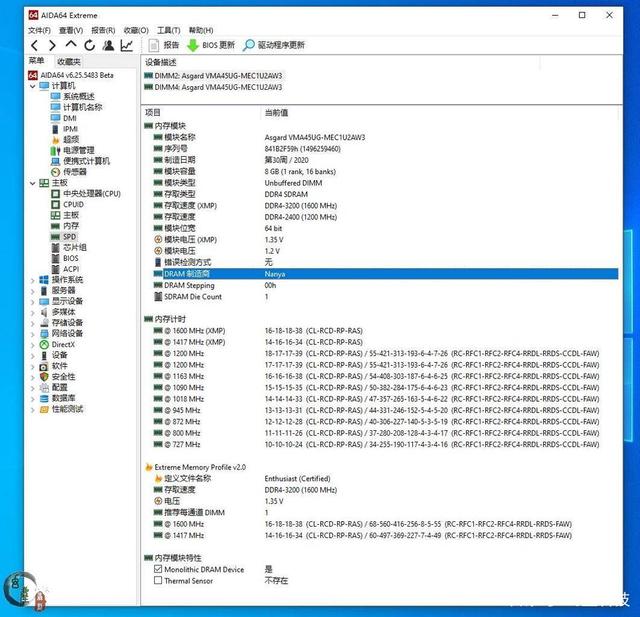
Task: Expand the 操作系统 tree node
Action: 33,280
